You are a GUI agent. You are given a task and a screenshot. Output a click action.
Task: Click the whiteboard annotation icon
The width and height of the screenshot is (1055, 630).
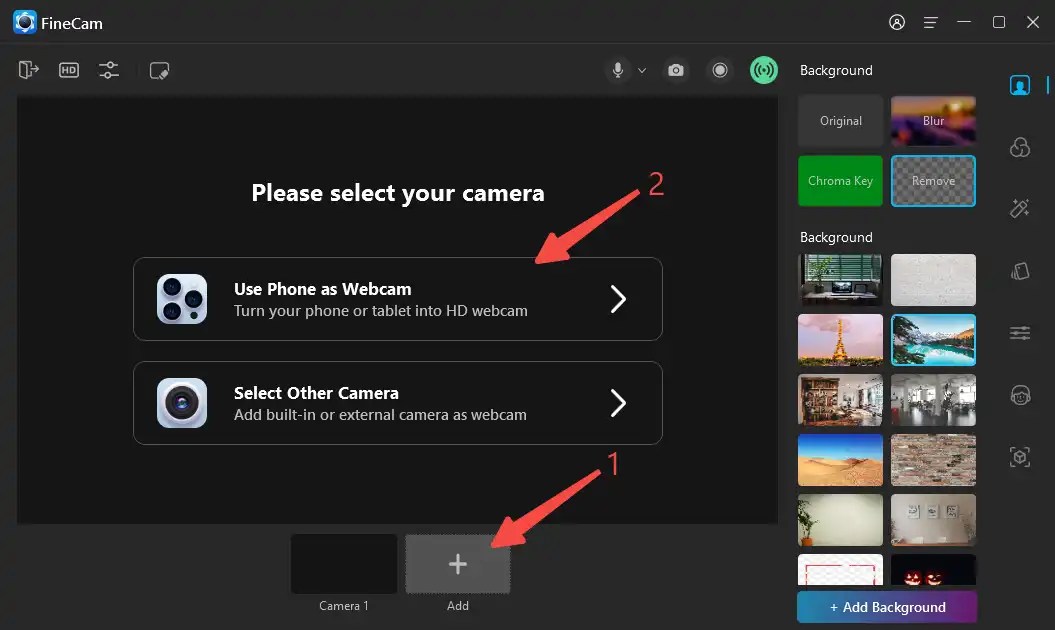pyautogui.click(x=159, y=71)
